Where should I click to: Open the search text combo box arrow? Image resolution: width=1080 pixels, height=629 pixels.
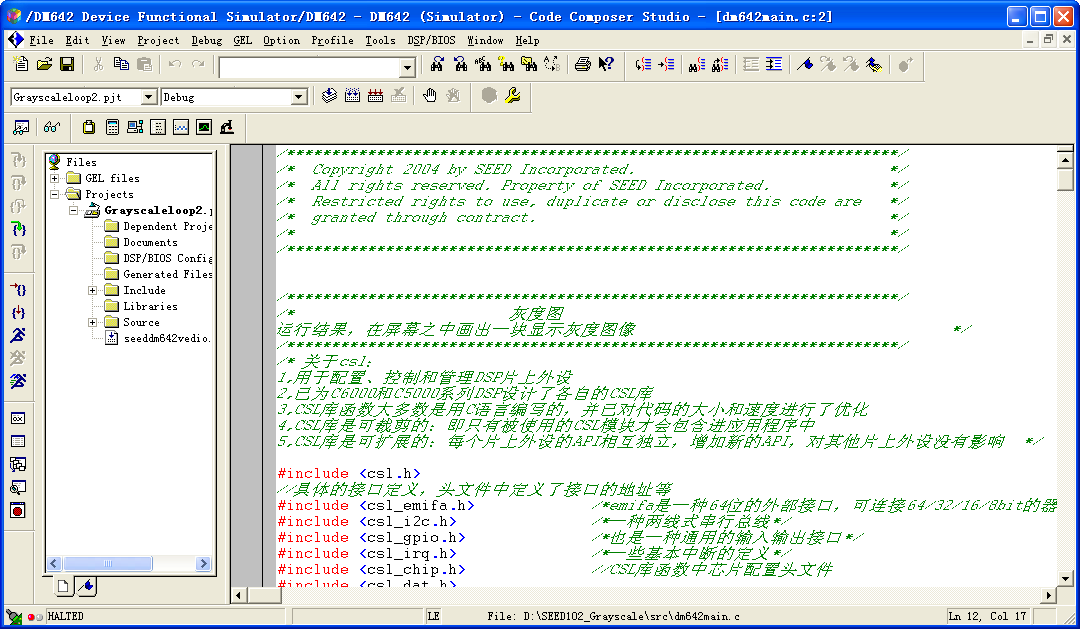(408, 68)
